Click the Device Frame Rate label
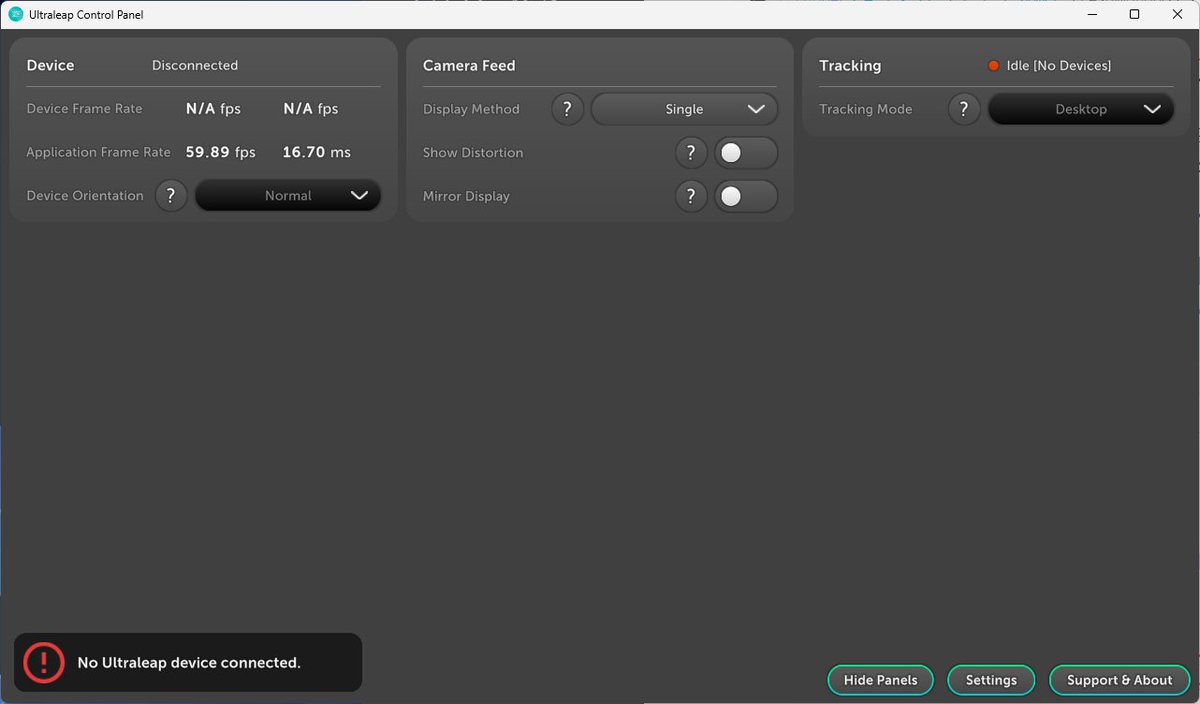Image resolution: width=1200 pixels, height=704 pixels. [x=84, y=109]
